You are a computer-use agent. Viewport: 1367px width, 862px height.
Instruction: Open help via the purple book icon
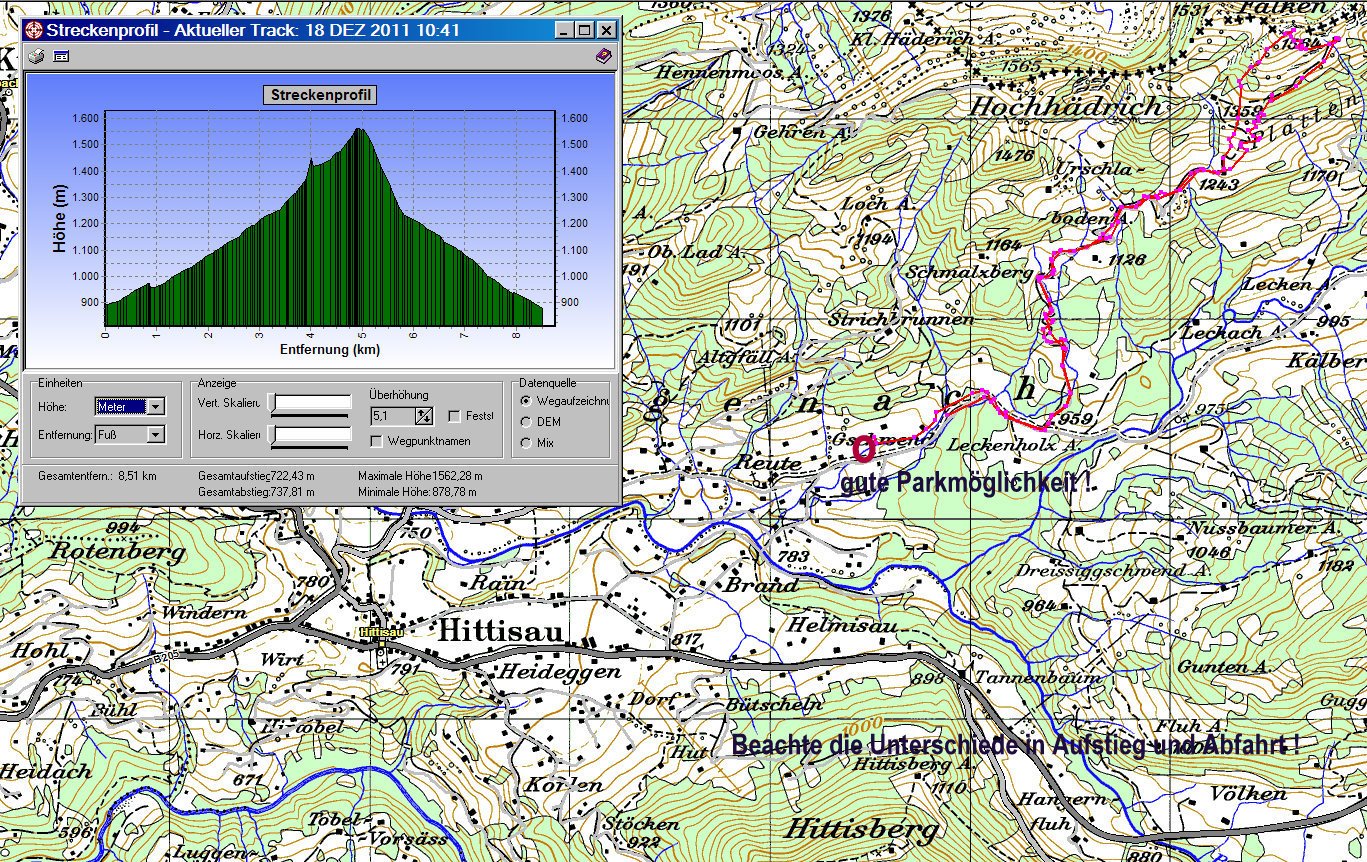pos(603,57)
